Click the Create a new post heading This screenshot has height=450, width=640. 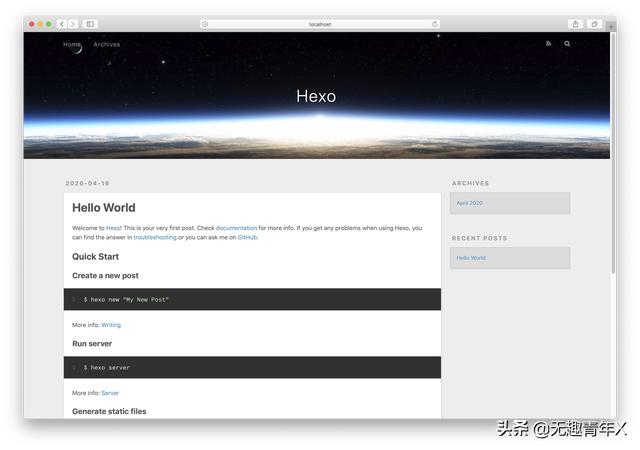pos(105,276)
